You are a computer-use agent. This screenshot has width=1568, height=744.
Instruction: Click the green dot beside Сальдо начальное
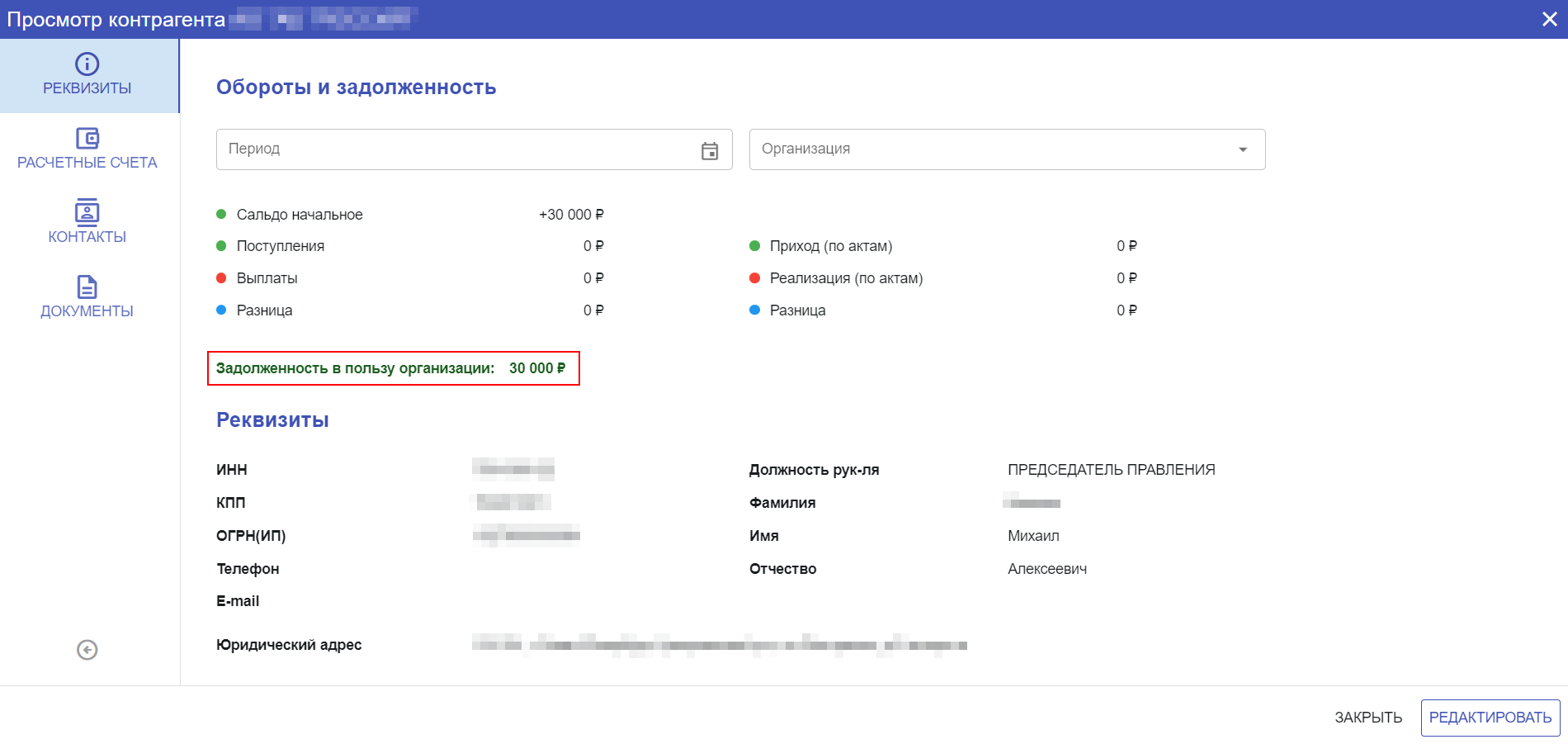[221, 215]
